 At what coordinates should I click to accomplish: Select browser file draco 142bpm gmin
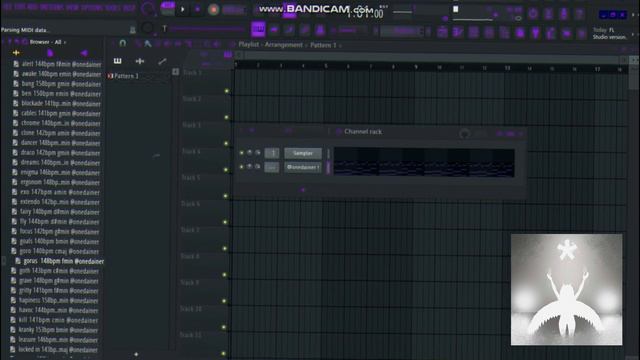point(57,153)
